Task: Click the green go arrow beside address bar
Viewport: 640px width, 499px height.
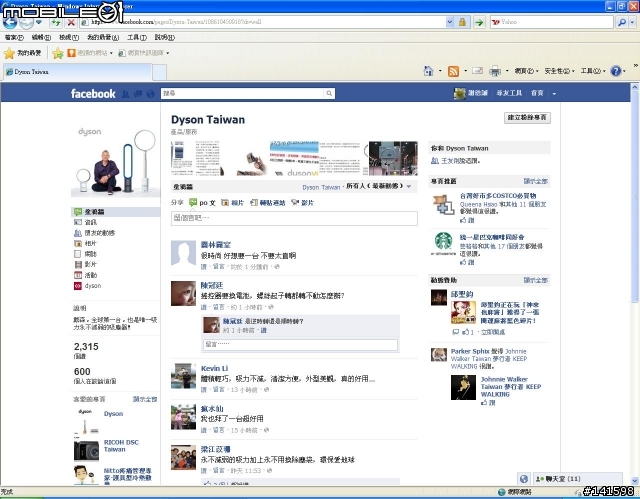Action: point(479,22)
